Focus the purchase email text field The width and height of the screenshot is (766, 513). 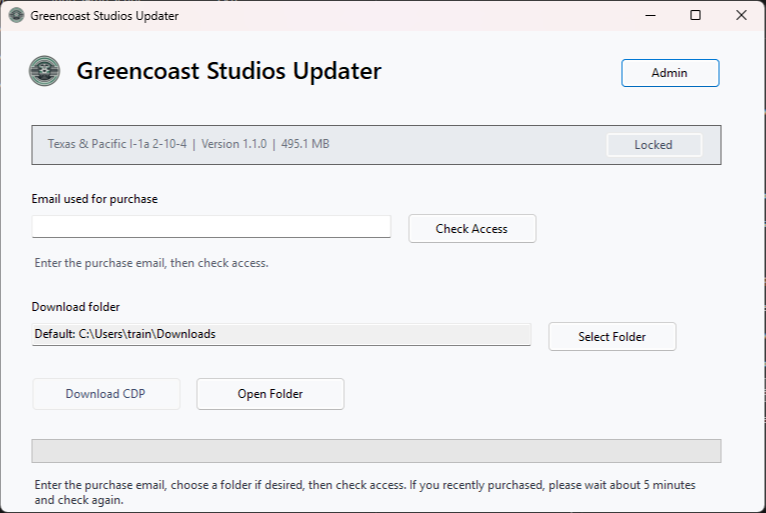[211, 227]
